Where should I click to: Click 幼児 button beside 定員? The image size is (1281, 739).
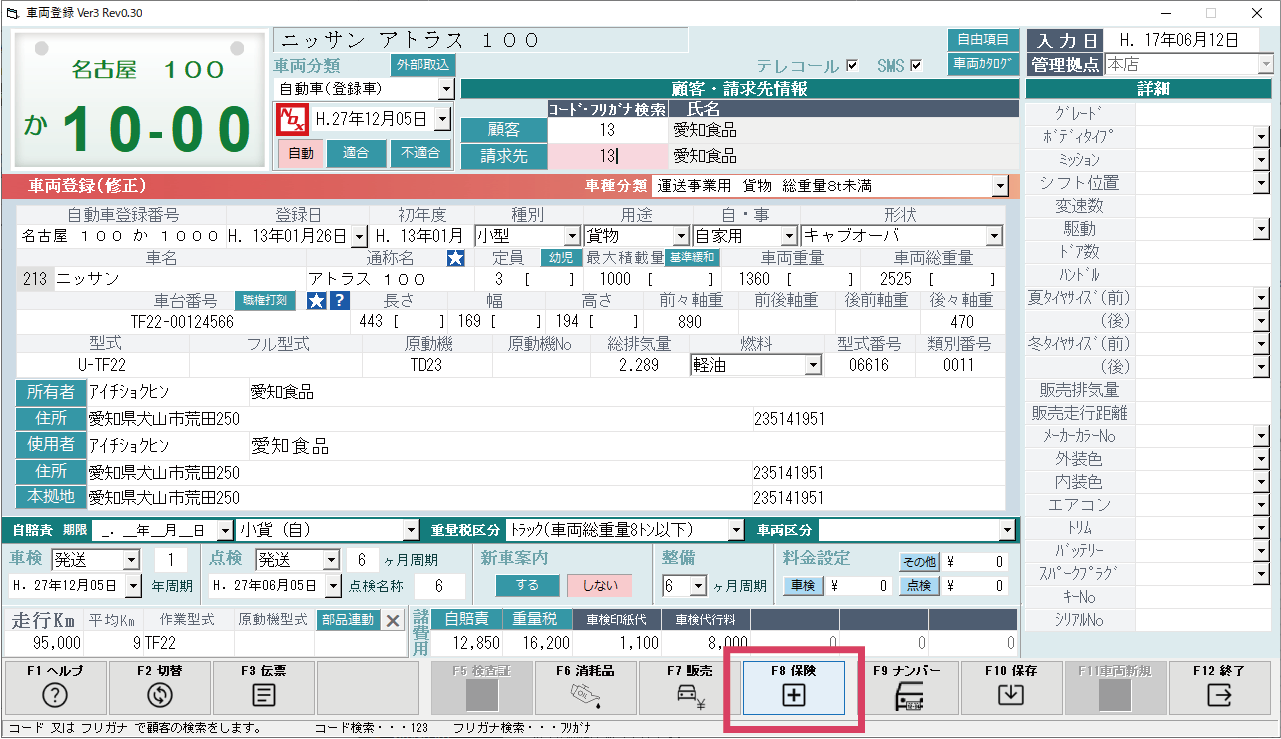coord(560,258)
